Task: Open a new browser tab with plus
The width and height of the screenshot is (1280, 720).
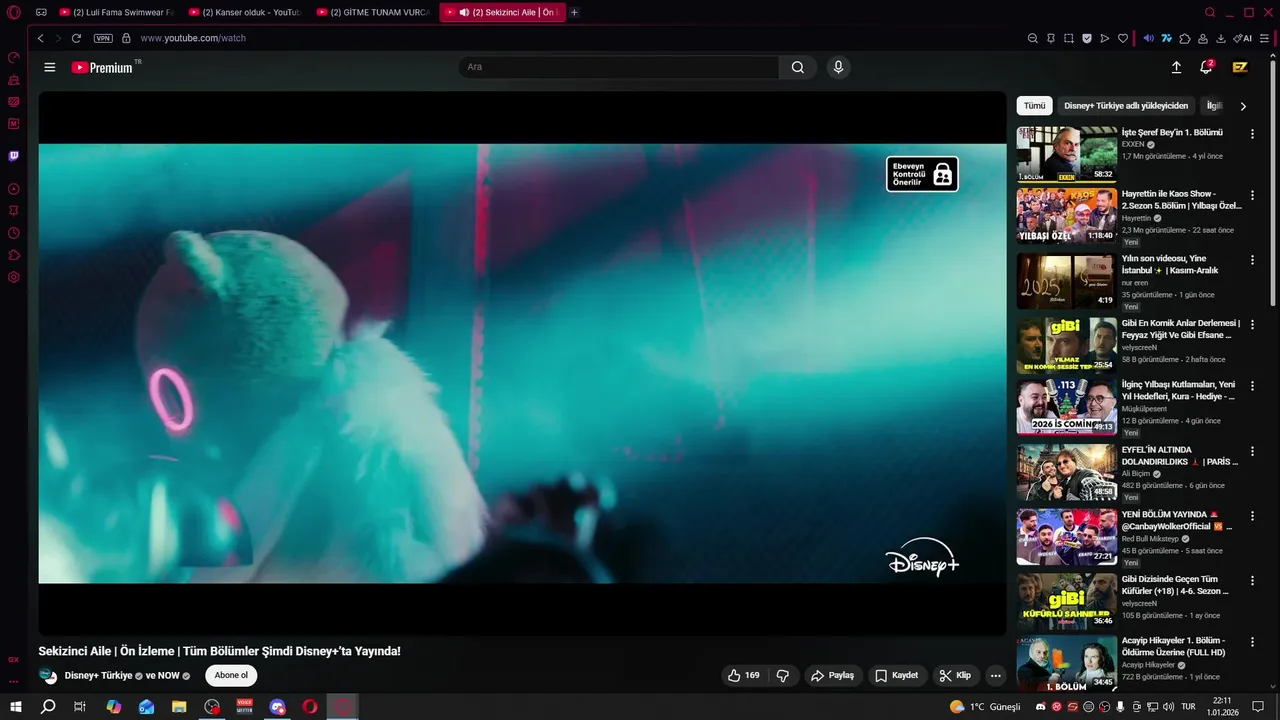Action: coord(574,12)
